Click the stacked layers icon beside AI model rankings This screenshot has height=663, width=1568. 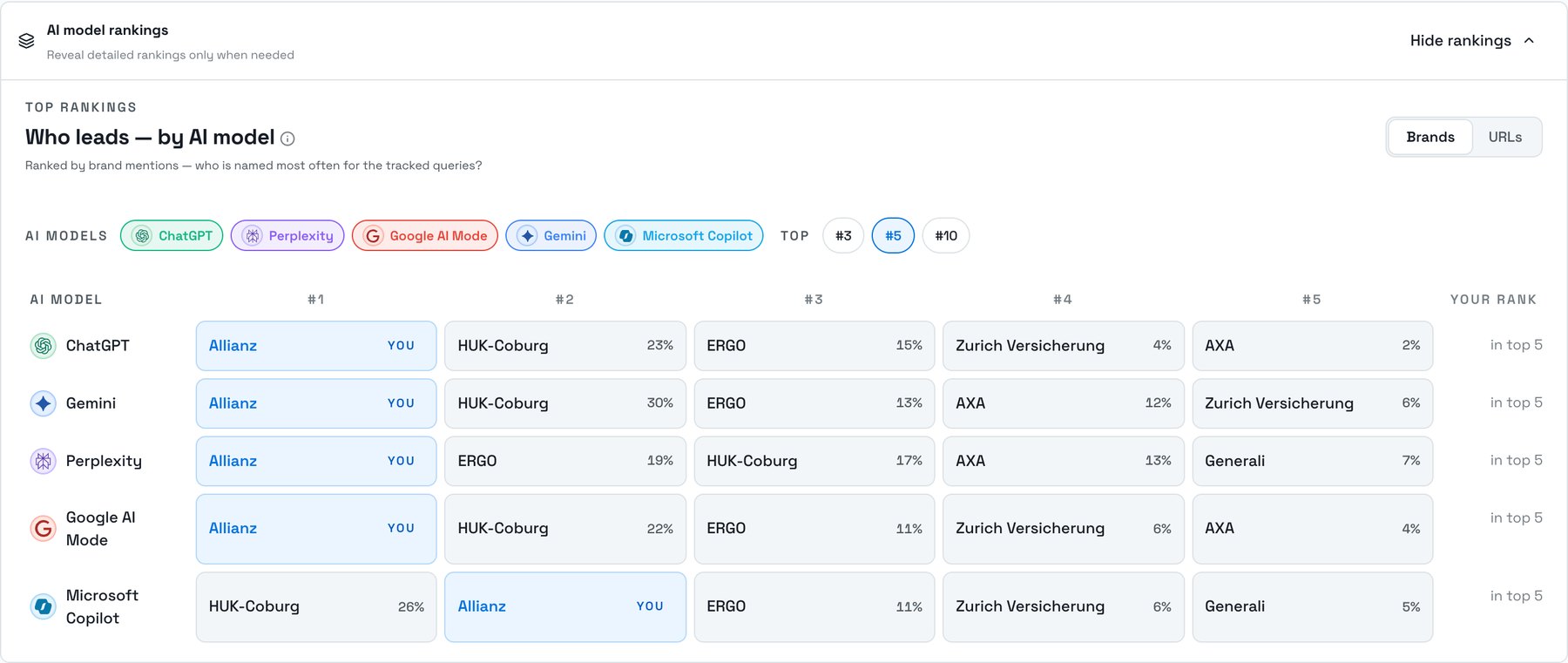pyautogui.click(x=26, y=41)
